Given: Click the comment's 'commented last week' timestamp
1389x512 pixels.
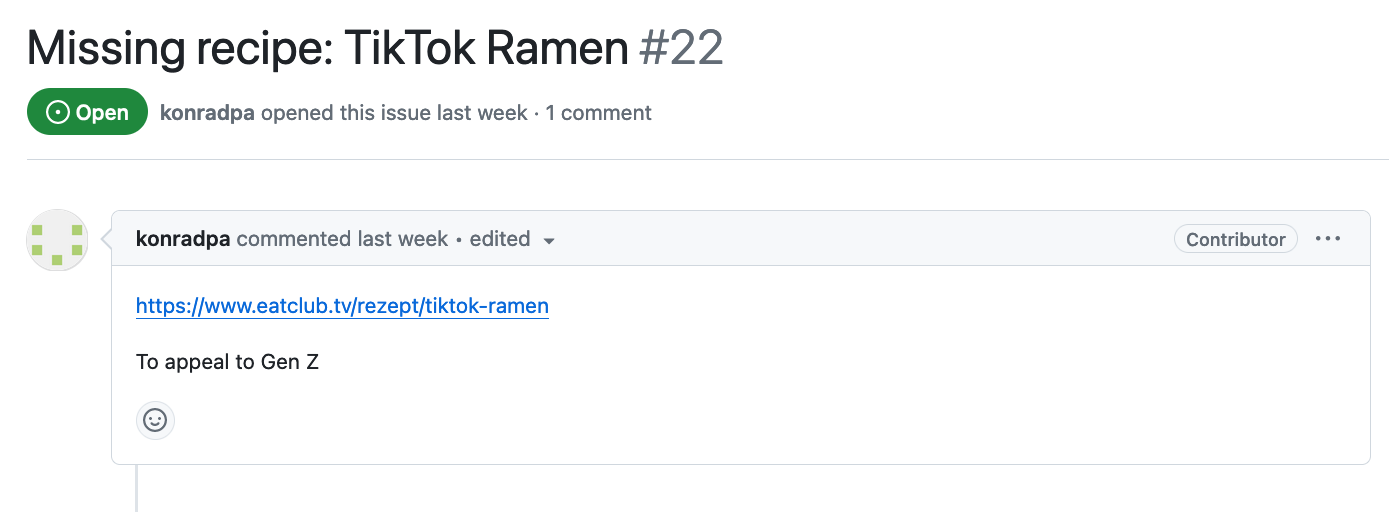Looking at the screenshot, I should click(x=342, y=239).
